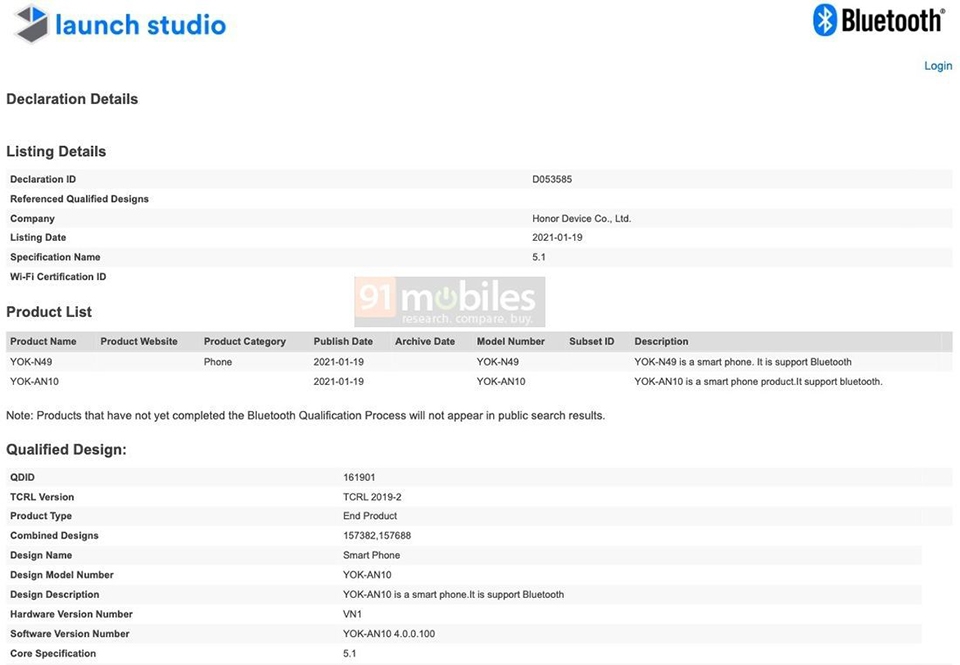The image size is (960, 665).
Task: Click the Phone product category cell
Action: pyautogui.click(x=217, y=362)
